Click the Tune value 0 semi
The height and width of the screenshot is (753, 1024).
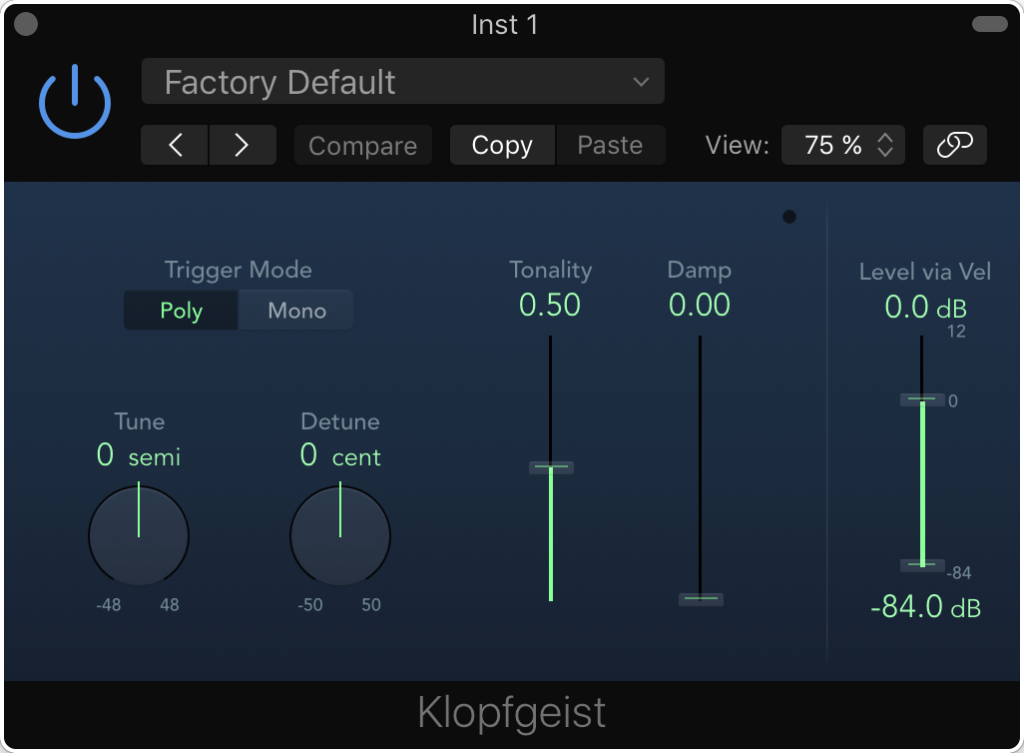[138, 455]
